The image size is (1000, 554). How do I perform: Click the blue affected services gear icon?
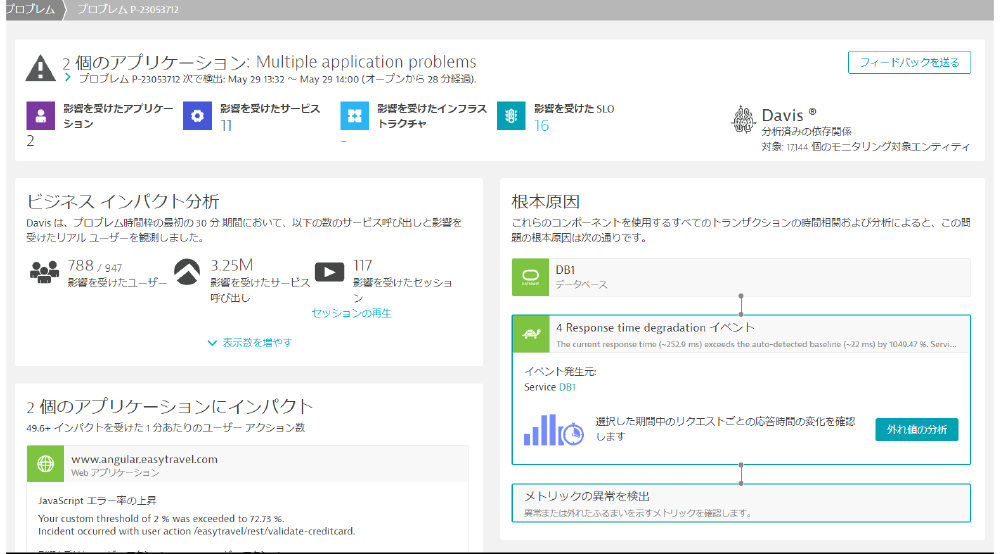(x=197, y=115)
